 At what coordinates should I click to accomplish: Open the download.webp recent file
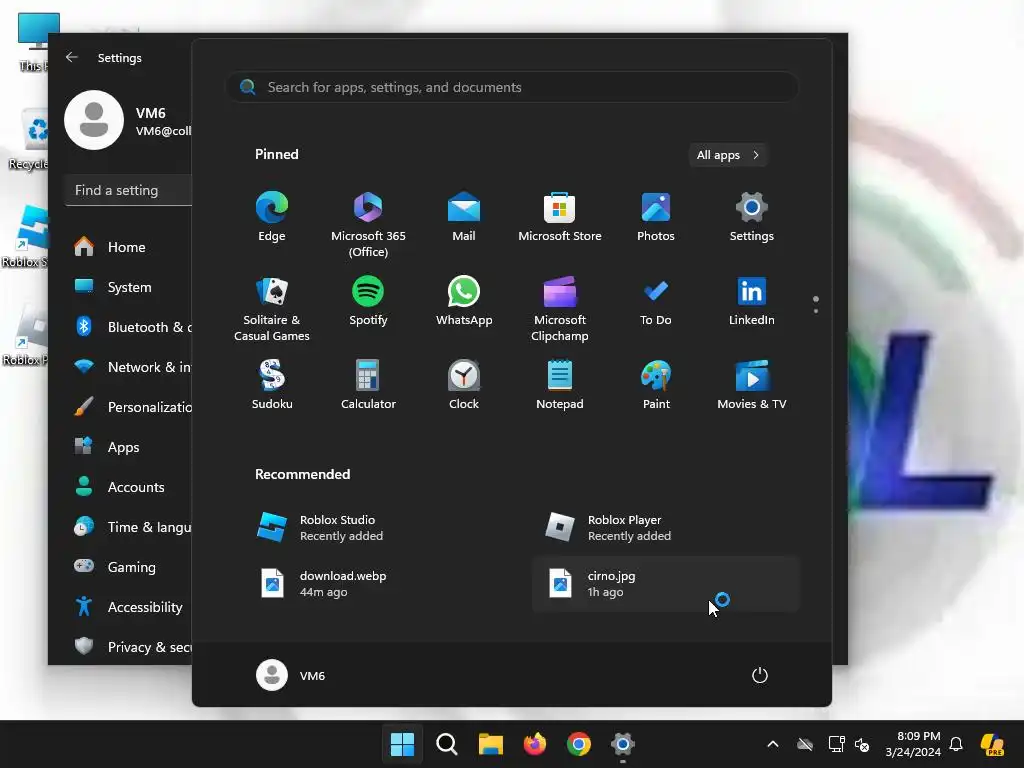click(x=377, y=584)
